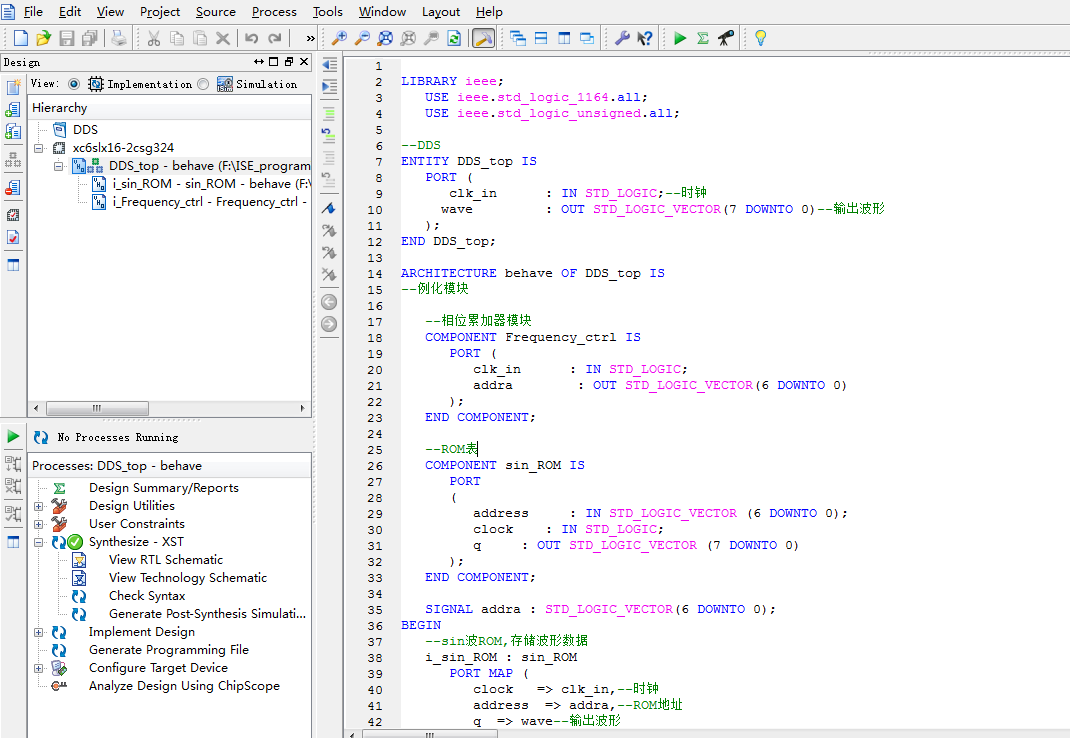Click the Hierarchy panel horizontal scrollbar
The height and width of the screenshot is (738, 1070).
pyautogui.click(x=98, y=408)
